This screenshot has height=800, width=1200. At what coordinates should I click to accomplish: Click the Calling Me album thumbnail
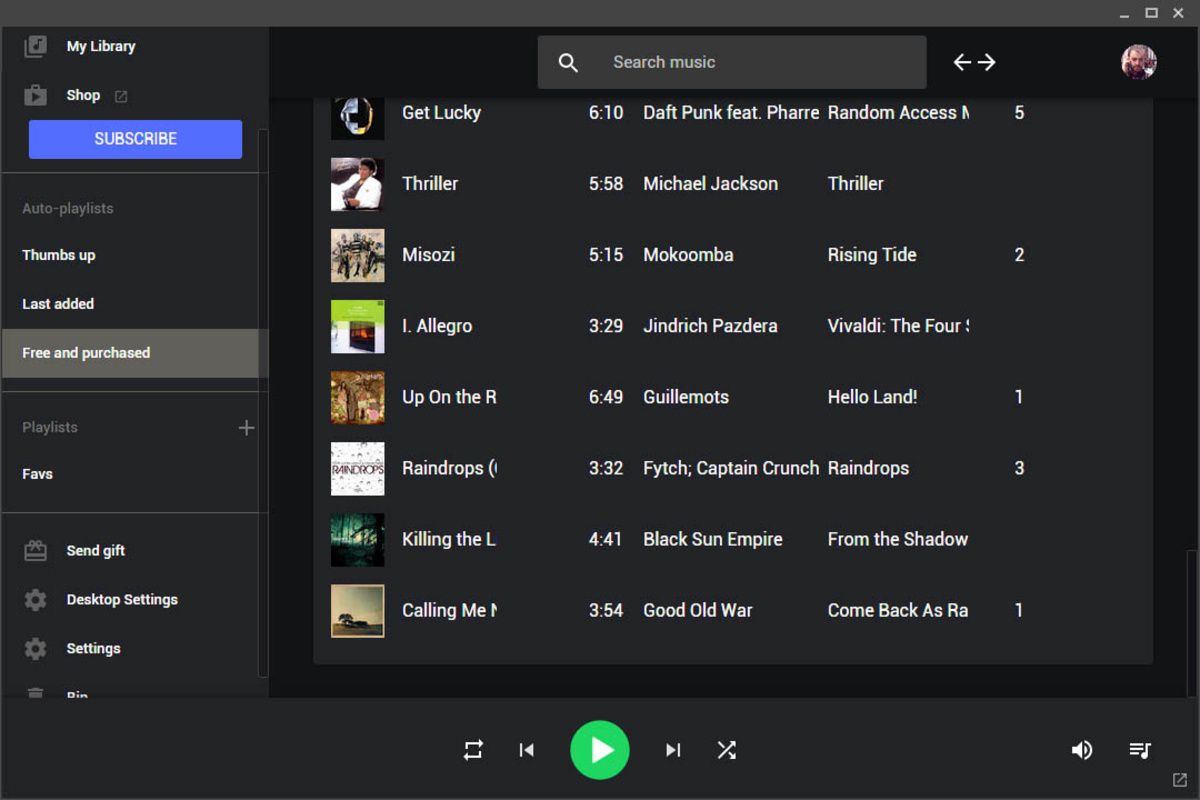pos(358,610)
